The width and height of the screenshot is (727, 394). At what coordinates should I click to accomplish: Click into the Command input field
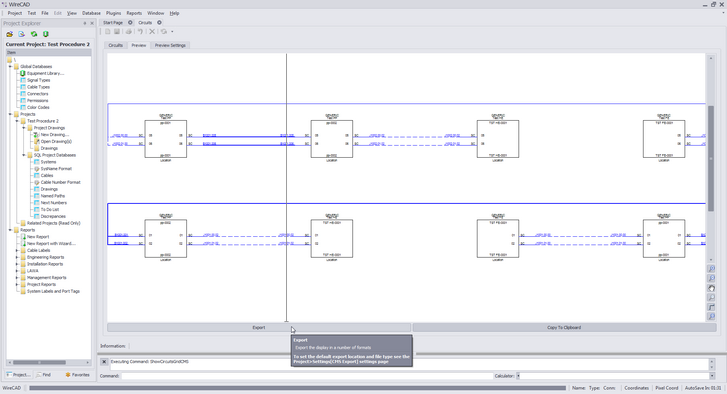coord(306,376)
